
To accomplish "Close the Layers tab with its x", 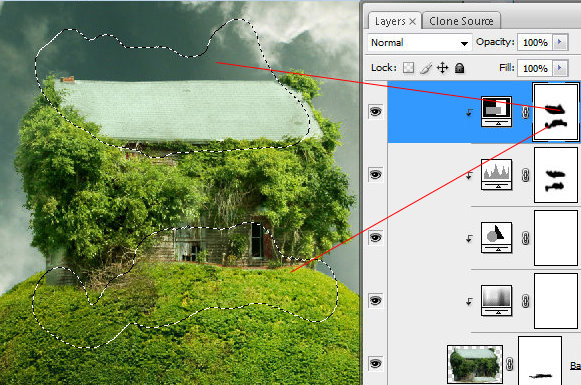I will (413, 22).
